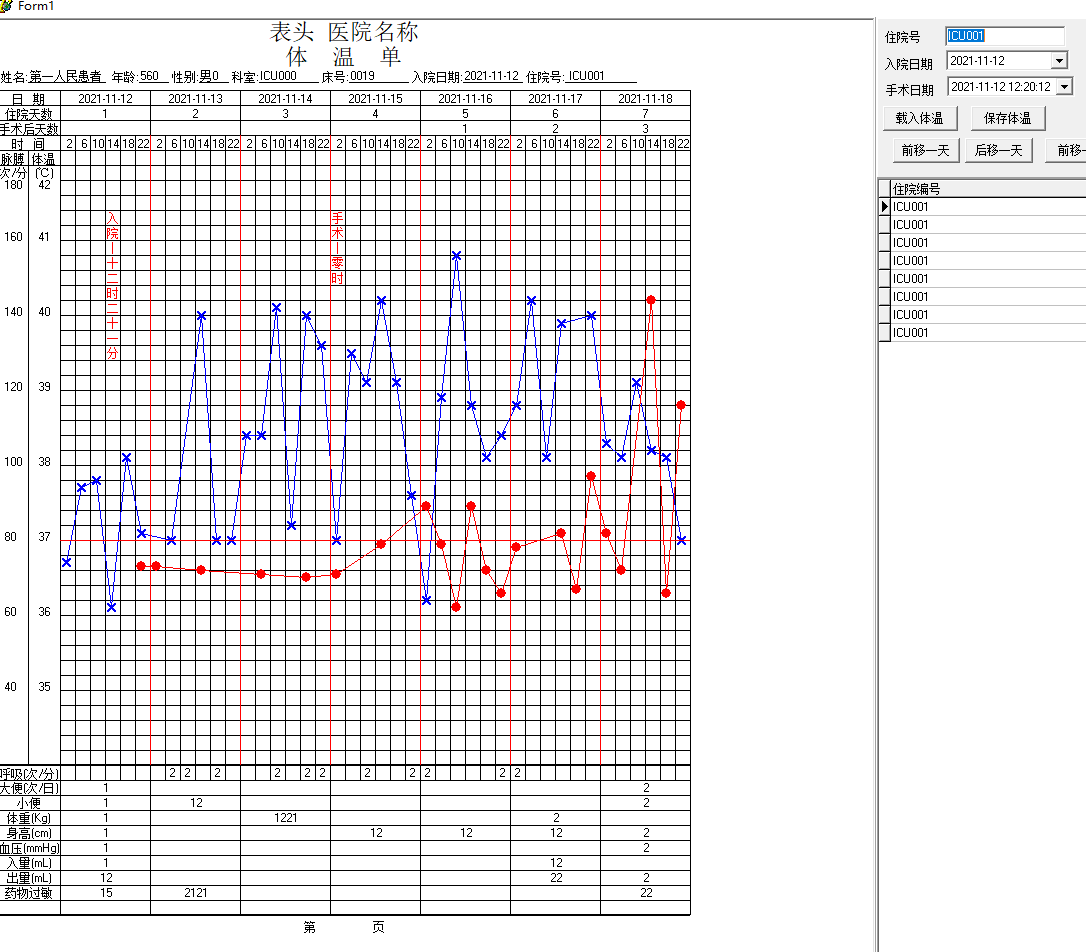
Task: Click the 保存体温 button
Action: [1007, 118]
